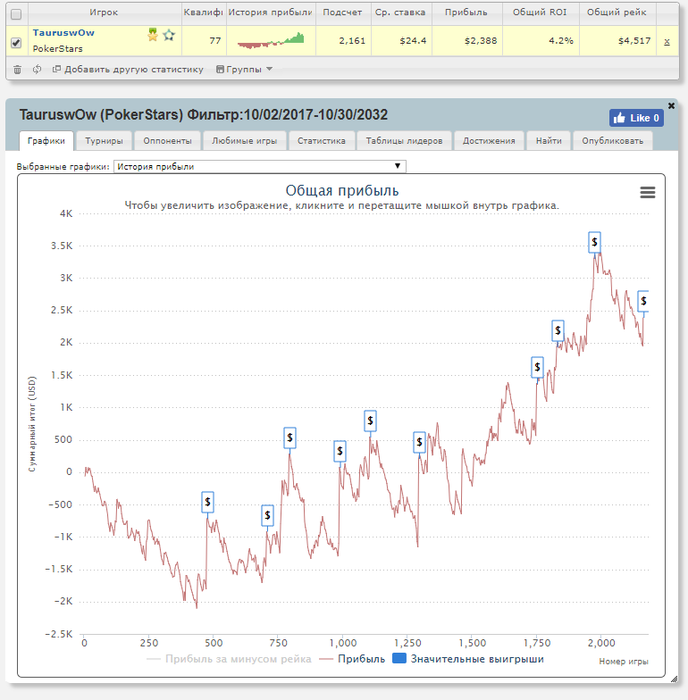The image size is (688, 700).
Task: Click the TauruswOw player name link
Action: click(x=63, y=33)
